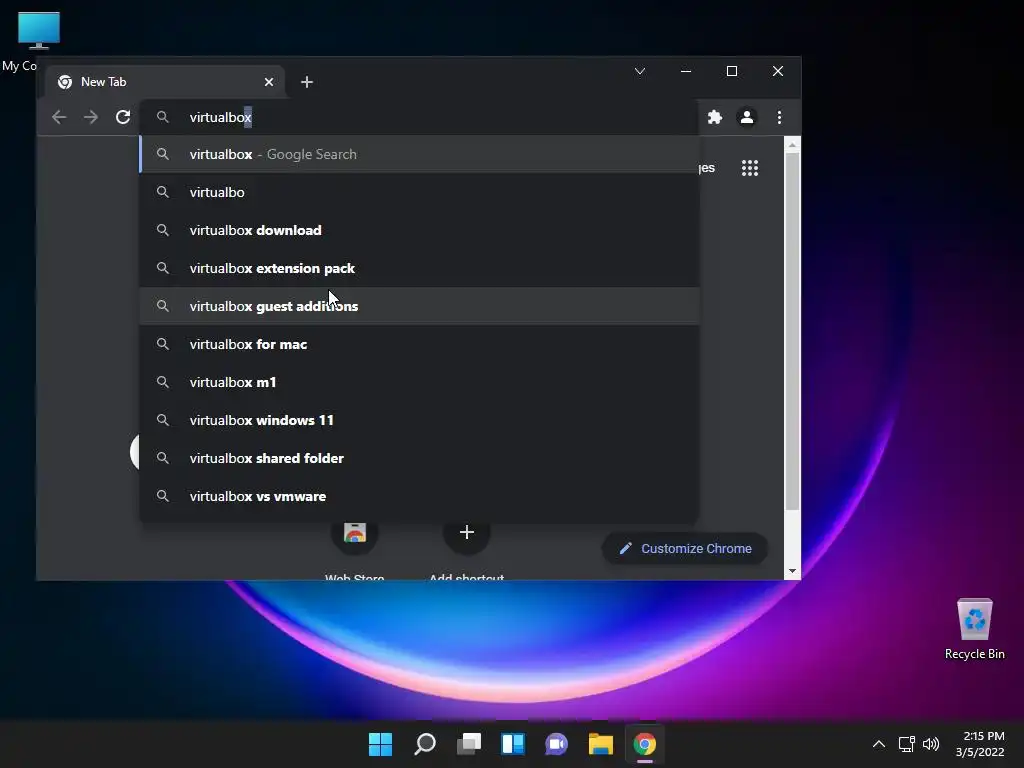Click the Chrome back arrow
Viewport: 1024px width, 768px height.
click(59, 118)
